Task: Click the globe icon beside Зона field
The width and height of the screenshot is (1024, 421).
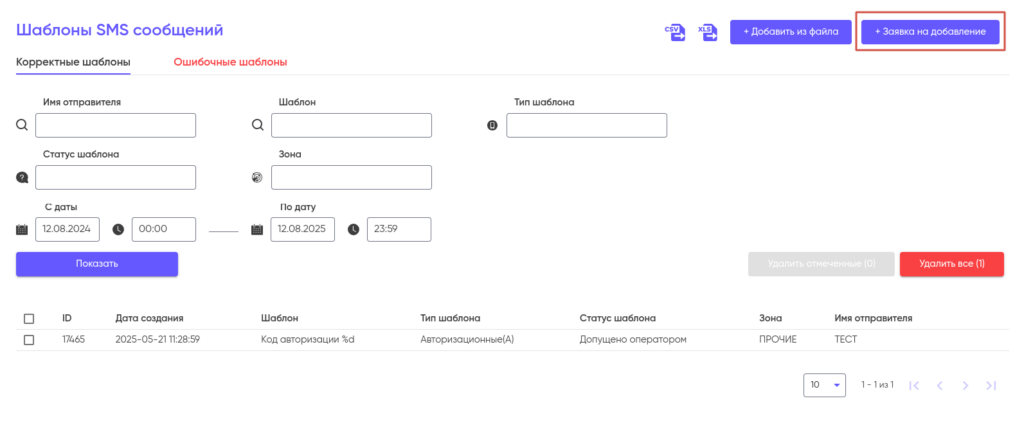Action: pyautogui.click(x=257, y=178)
